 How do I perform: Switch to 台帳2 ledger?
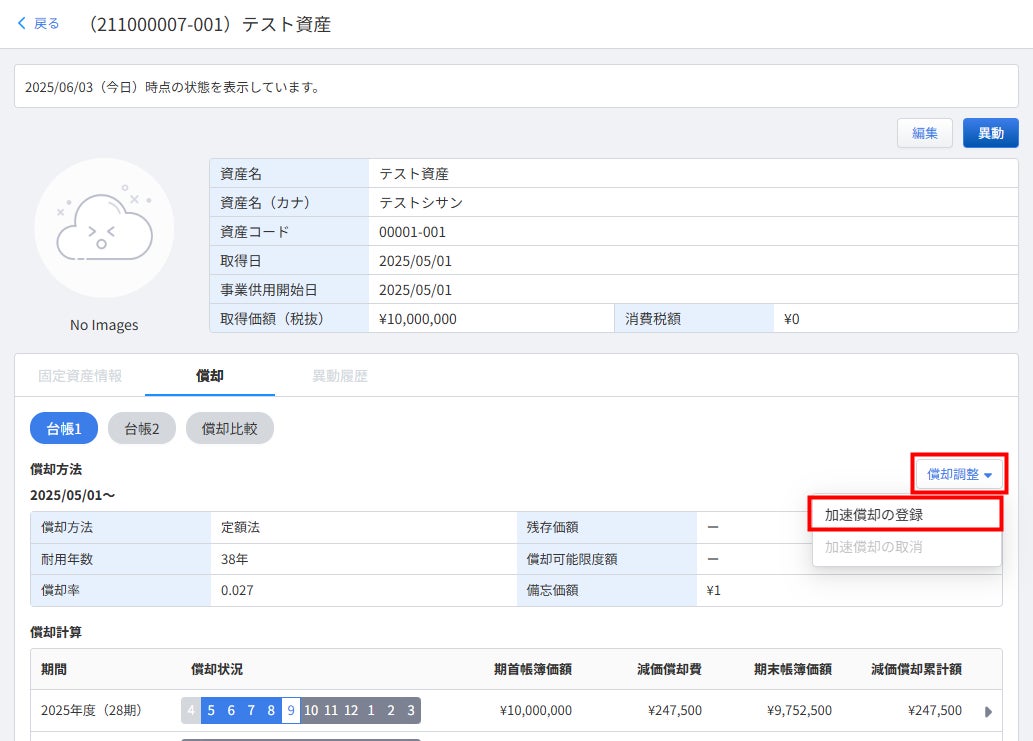pyautogui.click(x=142, y=429)
